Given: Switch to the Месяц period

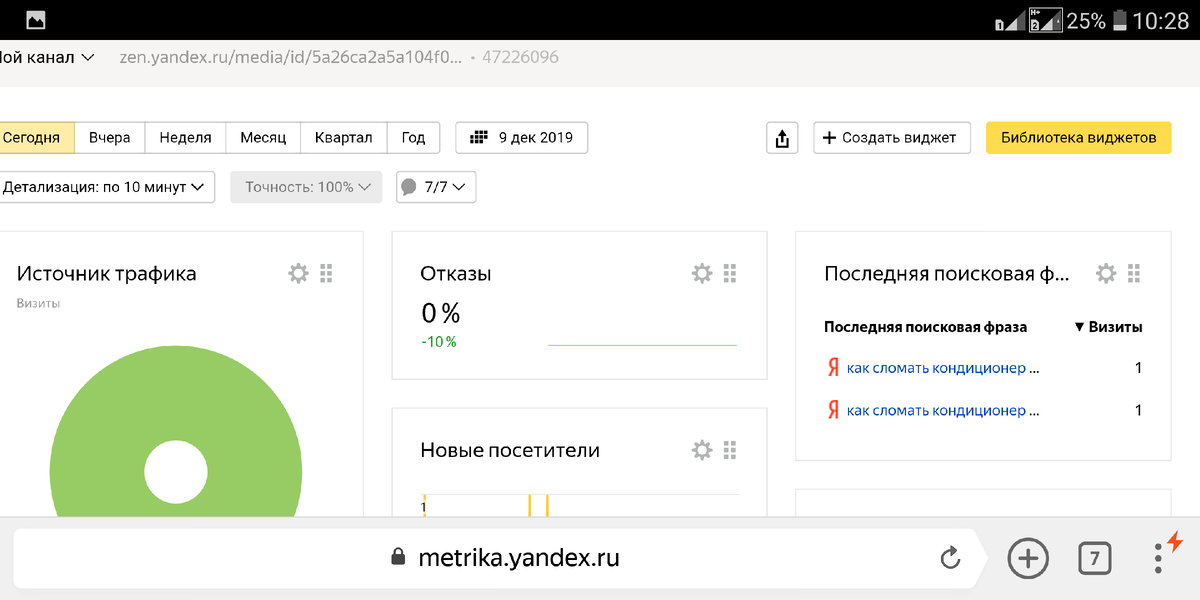Looking at the screenshot, I should tap(263, 138).
